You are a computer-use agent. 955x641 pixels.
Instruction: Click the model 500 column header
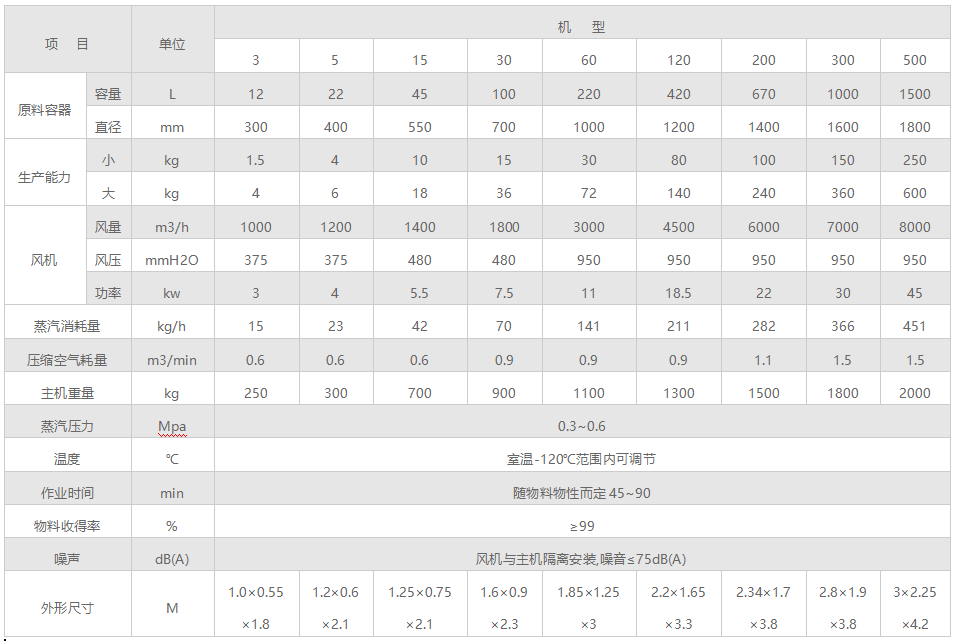pos(914,60)
